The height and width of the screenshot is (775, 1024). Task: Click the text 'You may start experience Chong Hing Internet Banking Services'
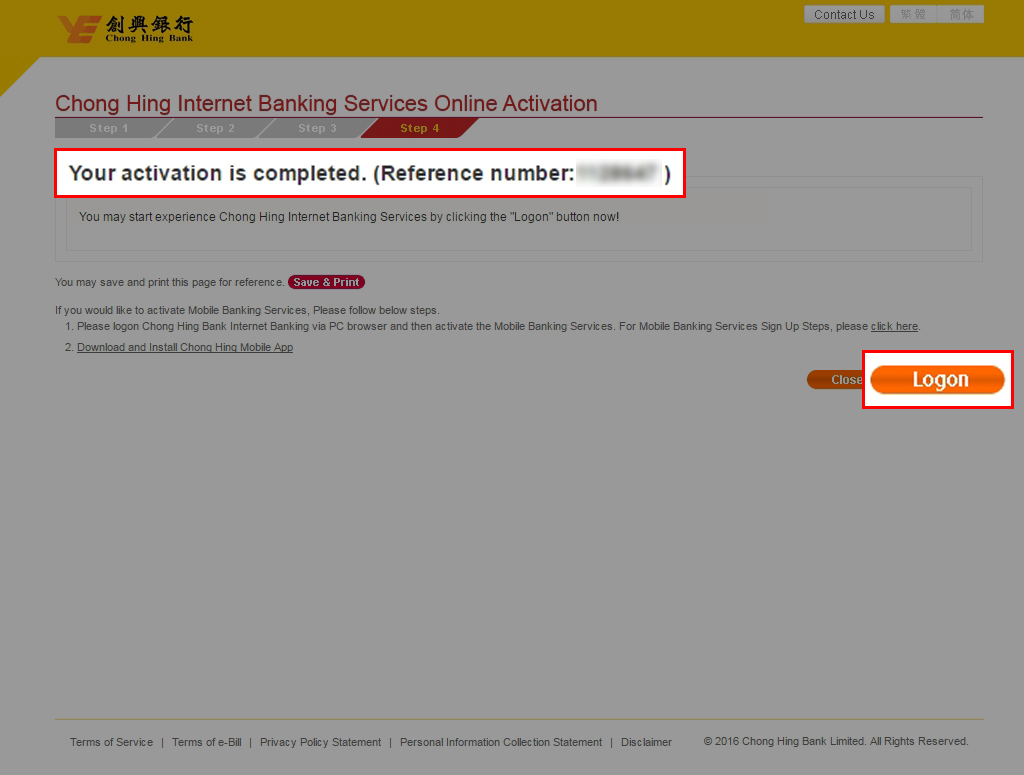[349, 217]
